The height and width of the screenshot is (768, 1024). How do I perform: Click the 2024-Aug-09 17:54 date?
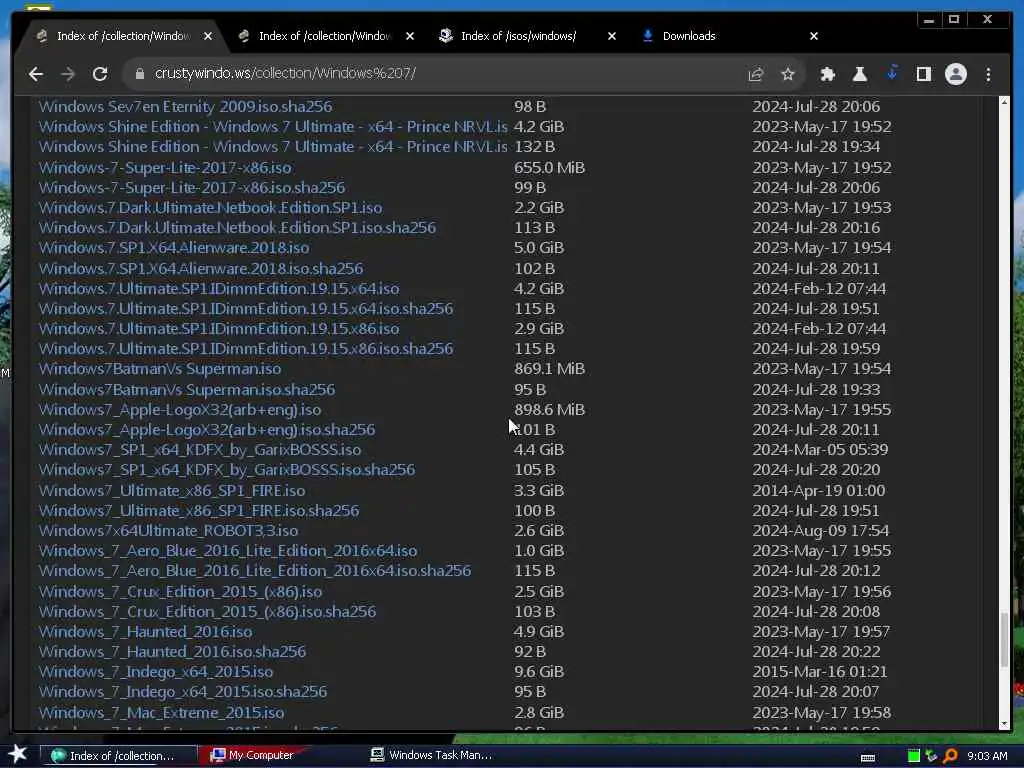[x=820, y=531]
